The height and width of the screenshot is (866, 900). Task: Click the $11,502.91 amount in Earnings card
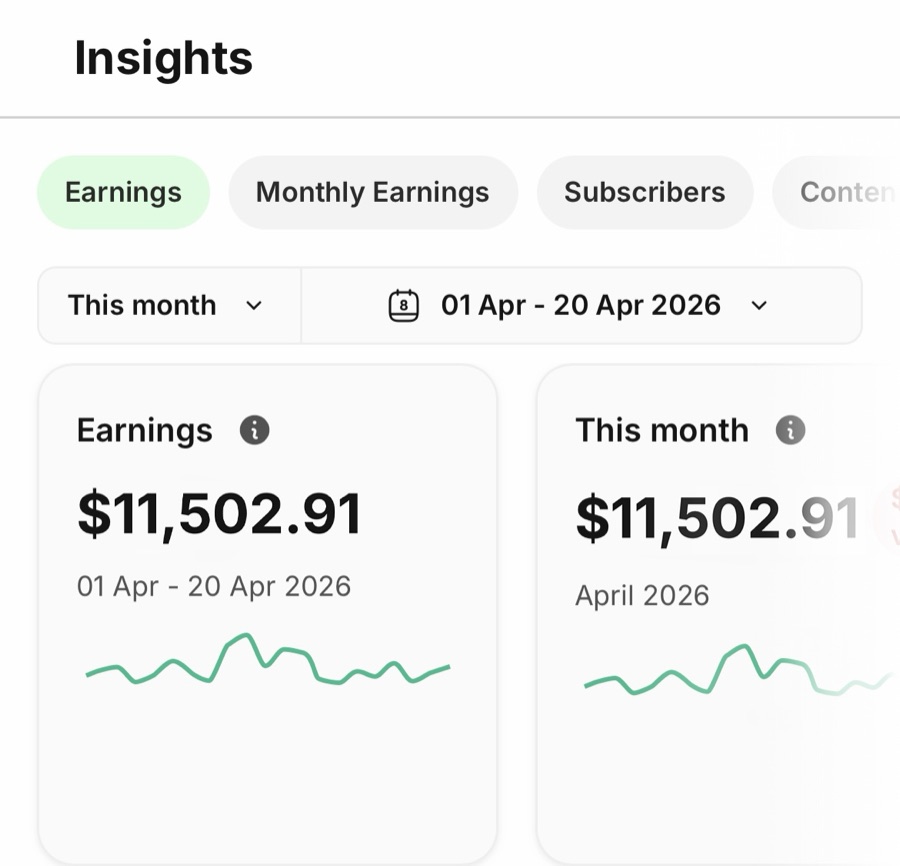(219, 514)
